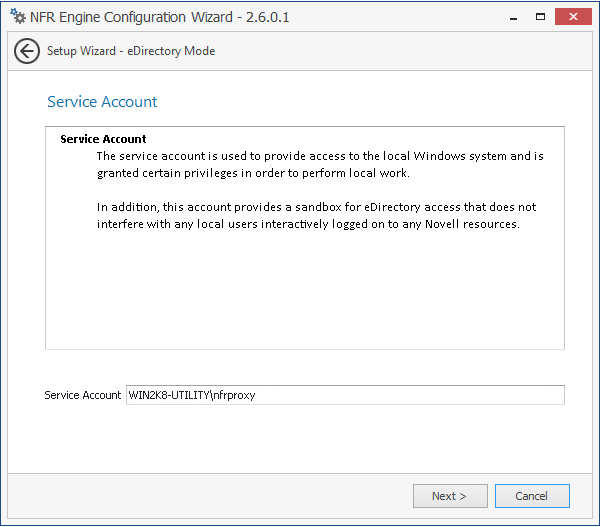Image resolution: width=603 pixels, height=527 pixels.
Task: Click the version number 2.6.0.1 in title bar
Action: click(x=267, y=17)
